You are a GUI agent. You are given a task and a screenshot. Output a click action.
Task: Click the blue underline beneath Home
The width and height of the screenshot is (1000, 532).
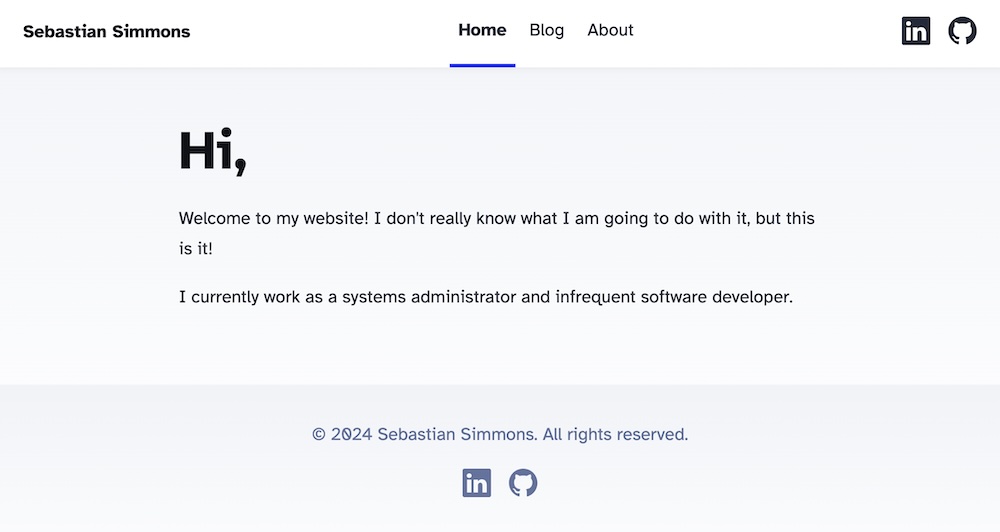pyautogui.click(x=482, y=65)
